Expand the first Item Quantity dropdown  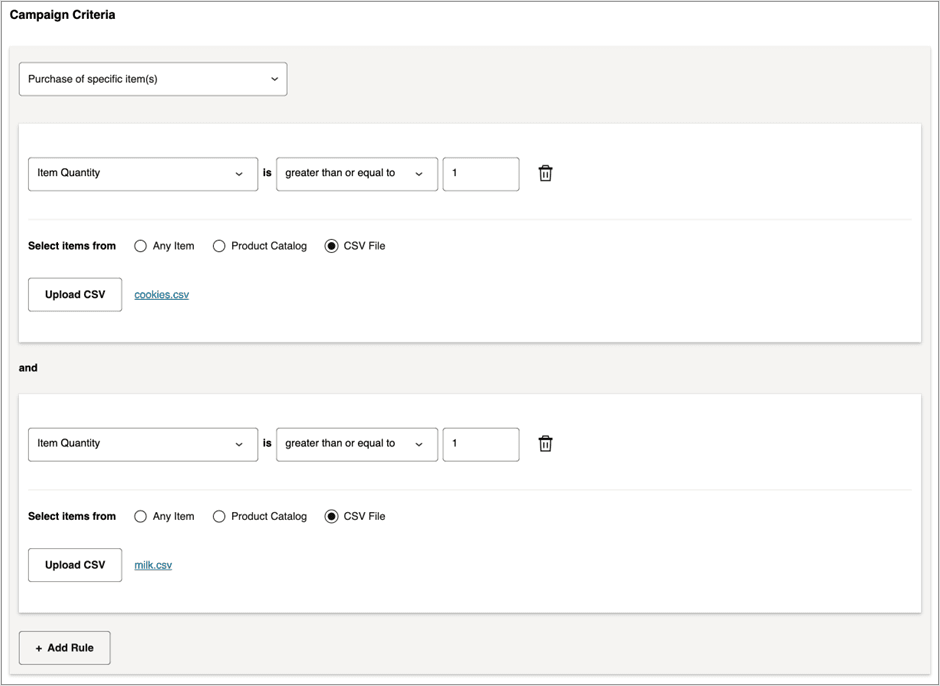pos(143,173)
